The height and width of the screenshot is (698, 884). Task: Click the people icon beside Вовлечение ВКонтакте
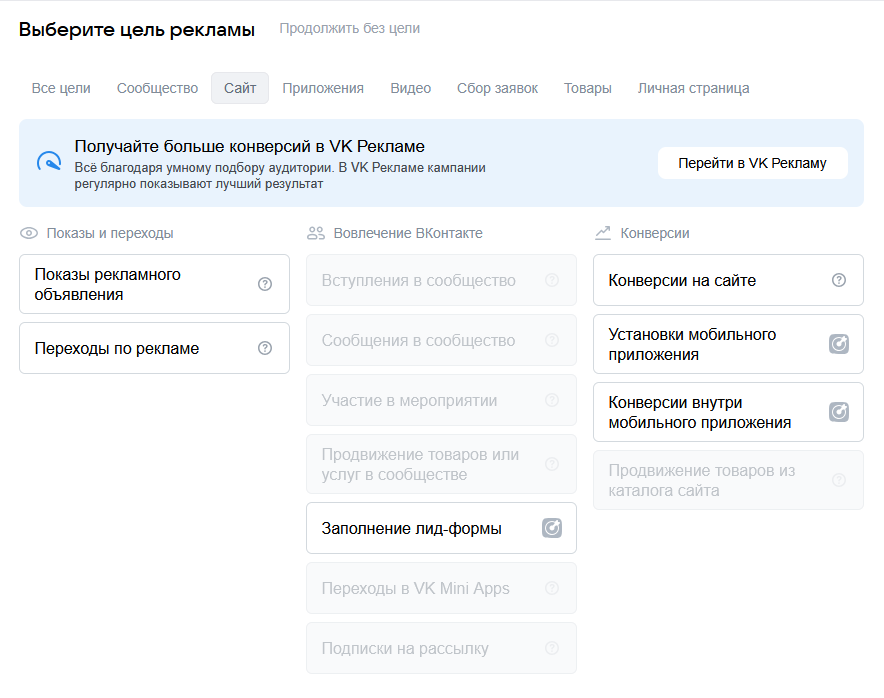(313, 232)
